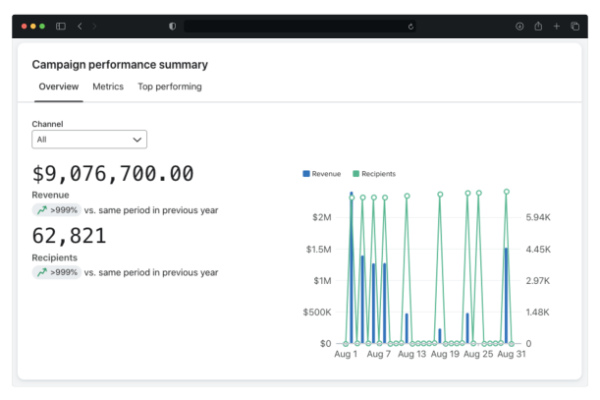
Task: Click the $9,076,700.00 revenue total
Action: click(x=112, y=174)
